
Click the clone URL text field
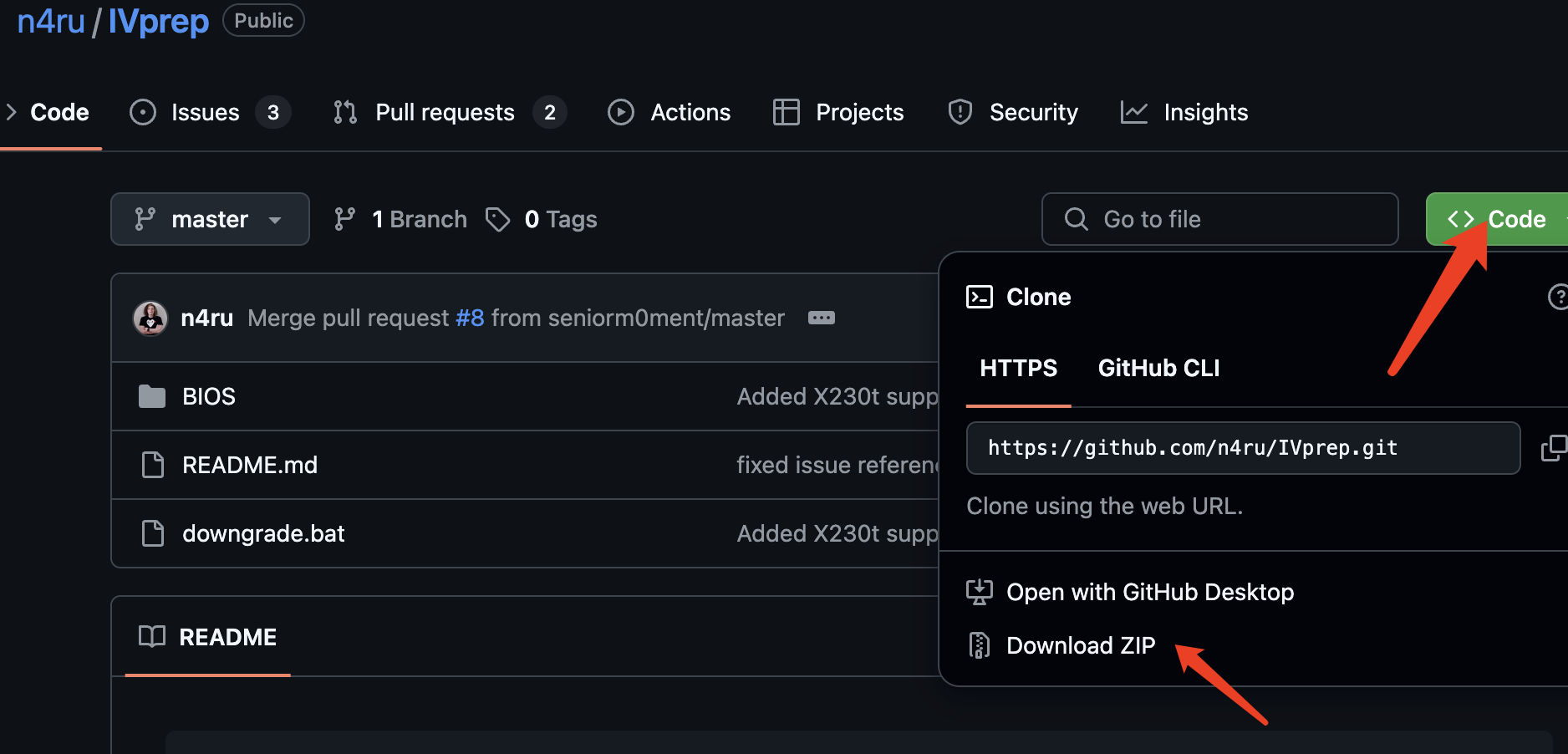[x=1243, y=448]
